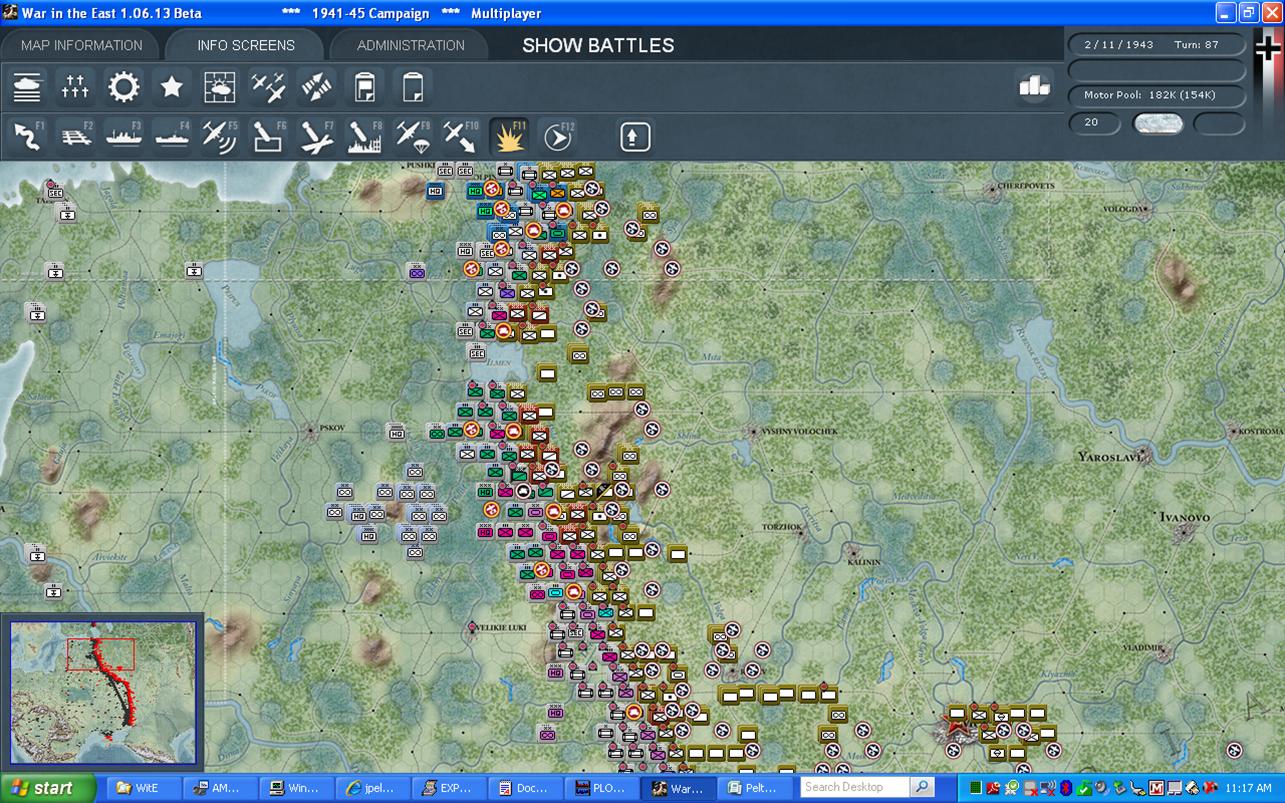Screen dimensions: 1285x803
Task: Switch to Map Information tab
Action: click(82, 45)
